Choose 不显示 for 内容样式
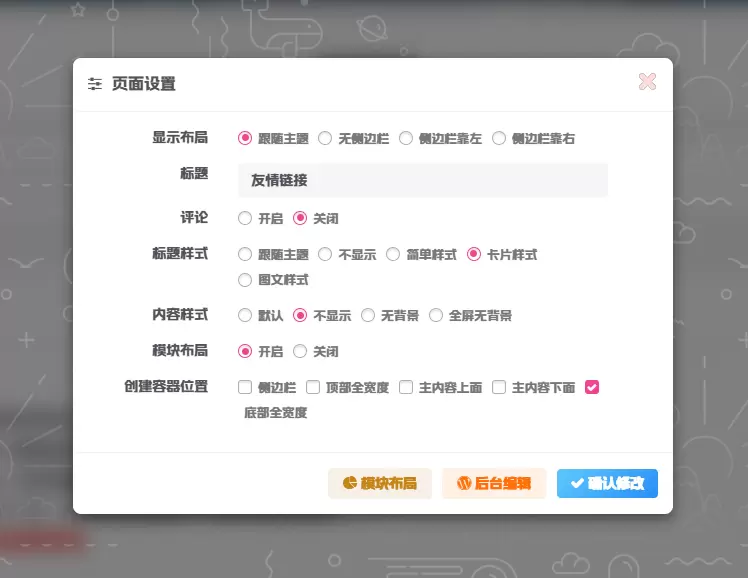Image resolution: width=748 pixels, height=578 pixels. (x=300, y=315)
